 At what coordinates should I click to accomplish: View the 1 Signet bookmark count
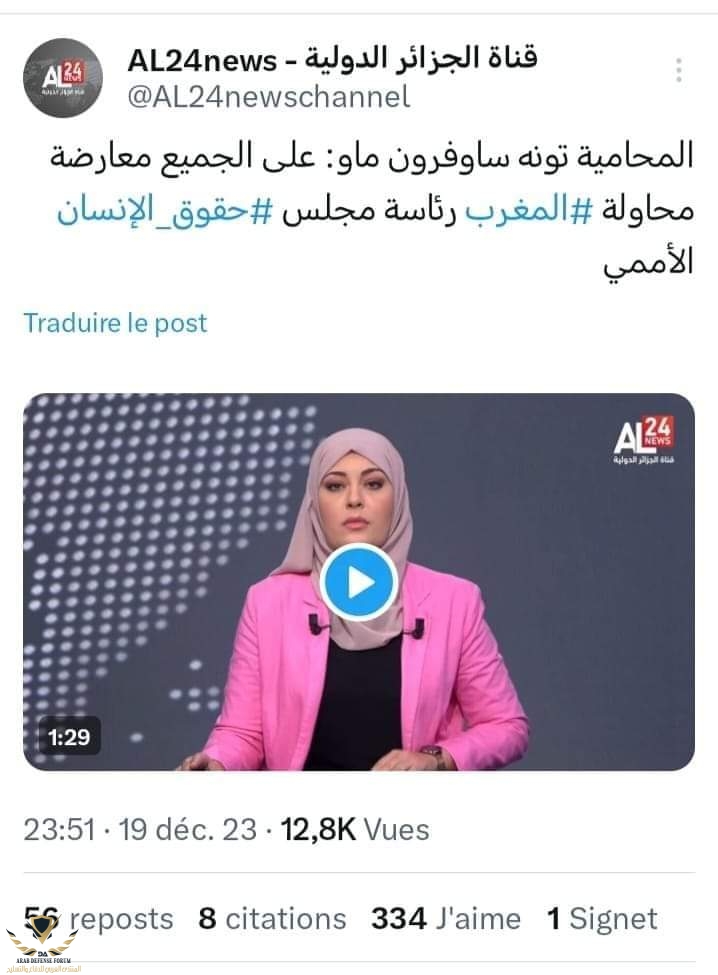pos(602,918)
